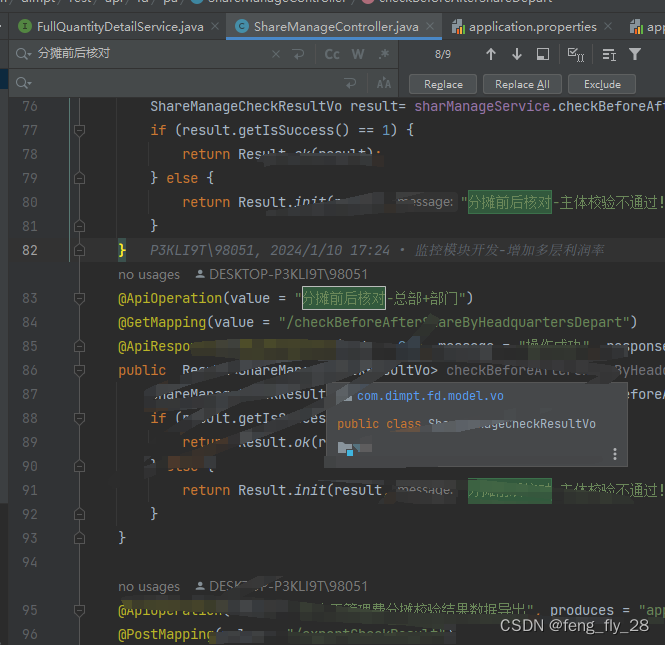Viewport: 665px width, 645px height.
Task: Close the application.properties tab
Action: tap(608, 26)
